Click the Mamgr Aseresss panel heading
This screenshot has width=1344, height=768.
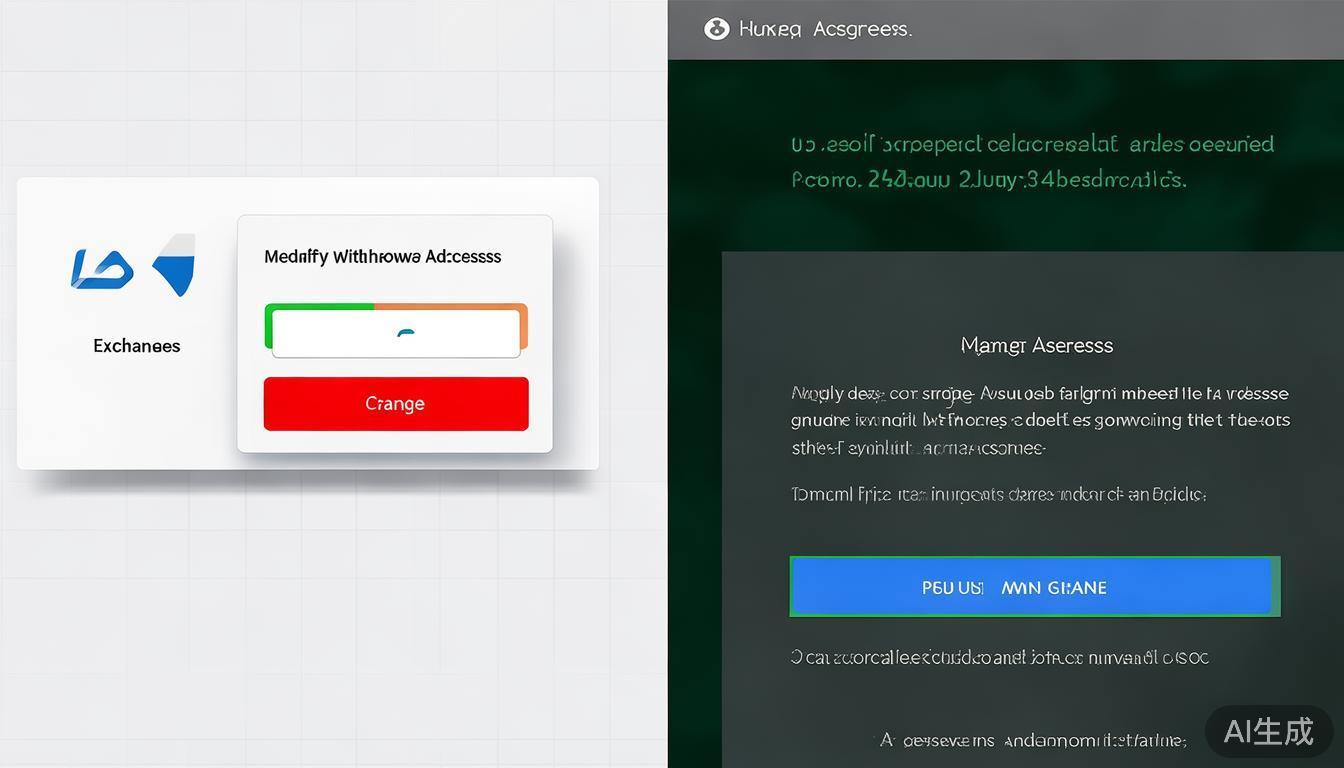pyautogui.click(x=1036, y=345)
